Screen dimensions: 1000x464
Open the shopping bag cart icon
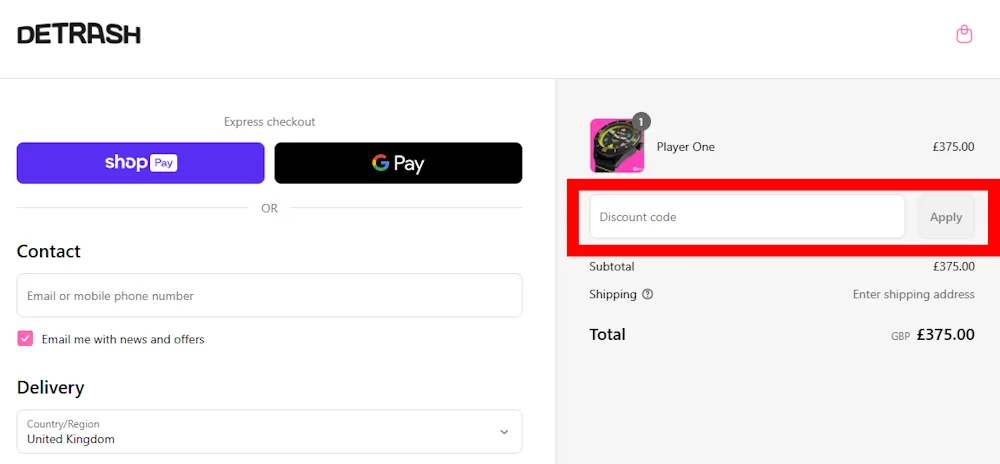[x=964, y=35]
